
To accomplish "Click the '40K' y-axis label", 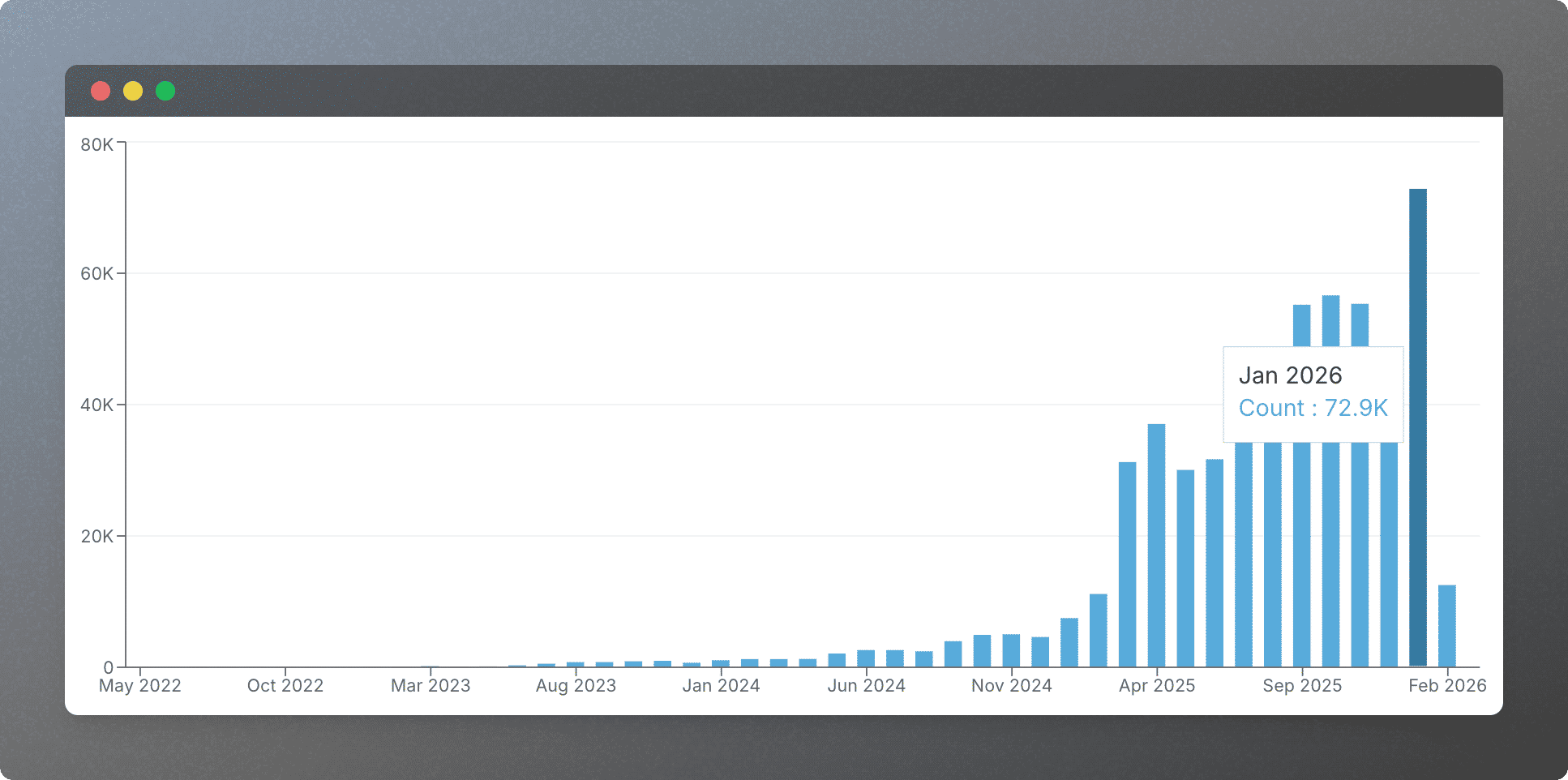I will pos(96,405).
